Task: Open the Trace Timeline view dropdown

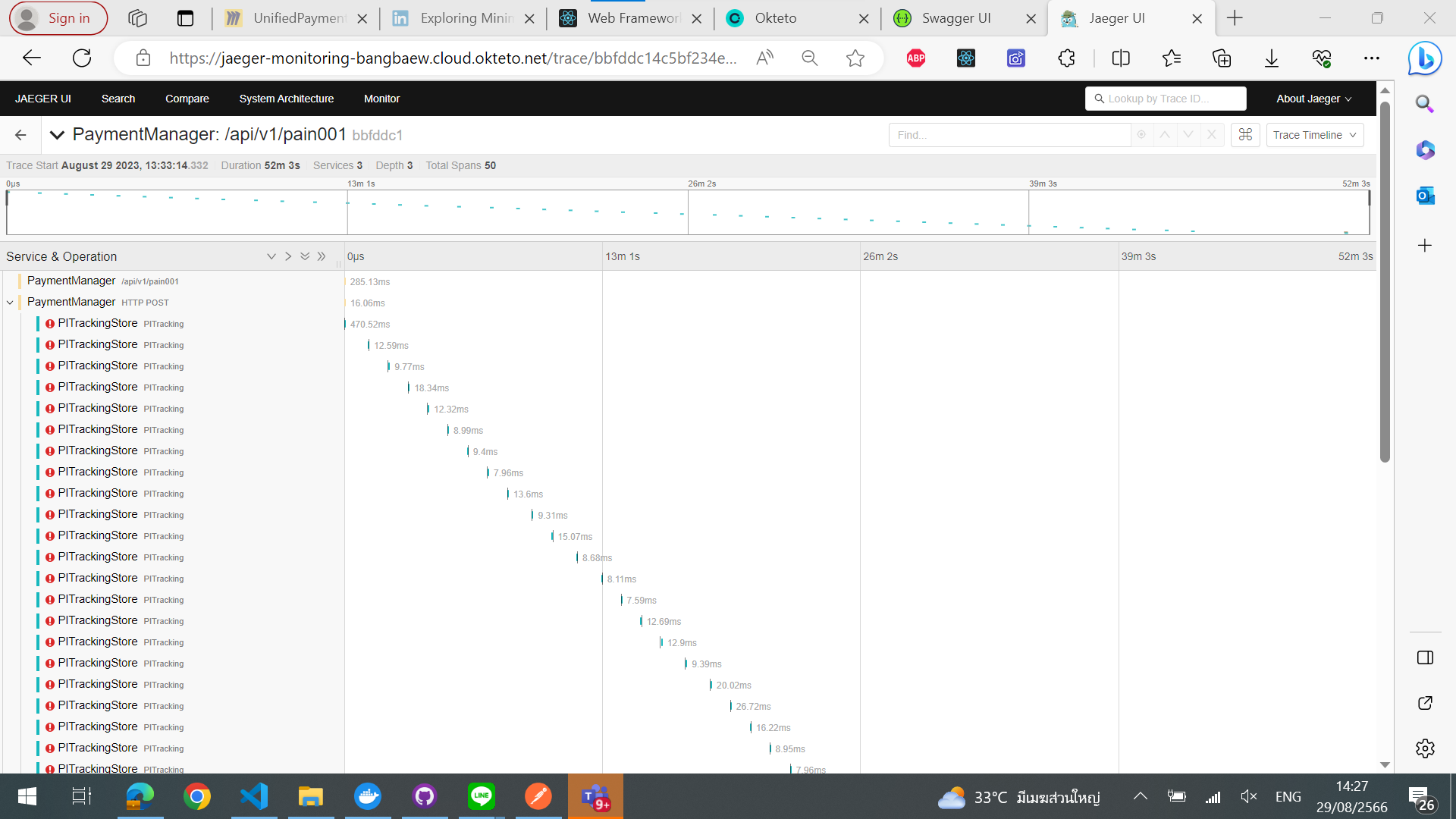Action: pyautogui.click(x=1314, y=135)
